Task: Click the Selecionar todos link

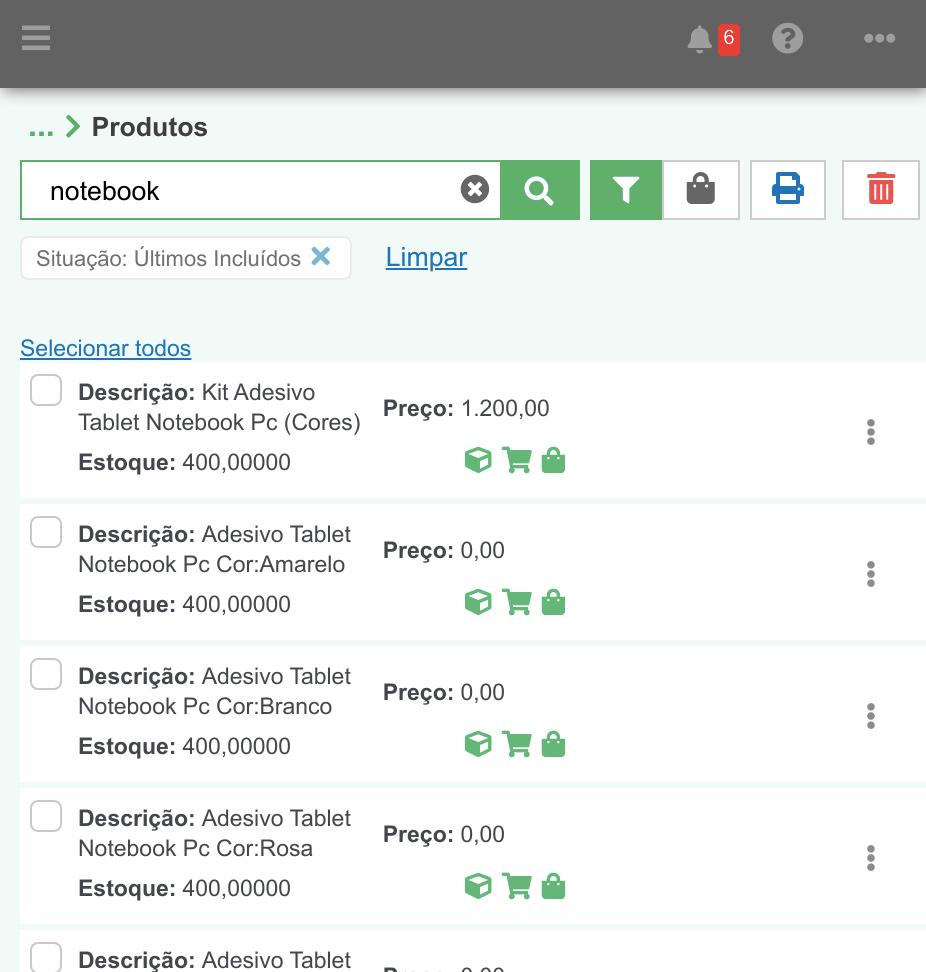Action: tap(105, 348)
